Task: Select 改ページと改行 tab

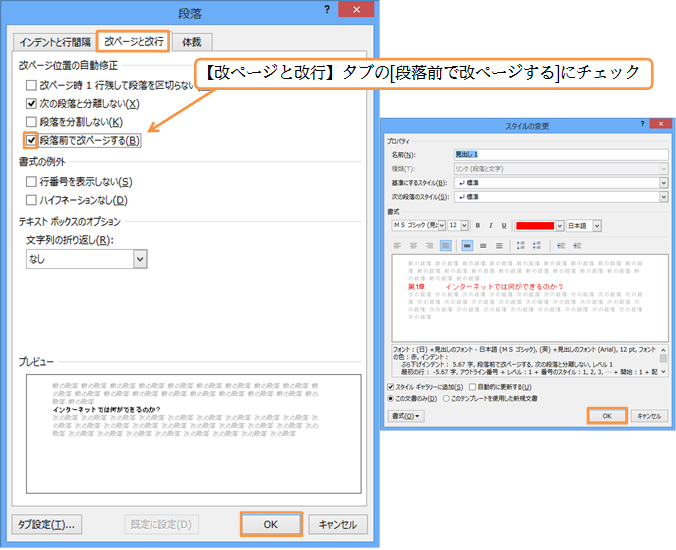Action: point(134,41)
